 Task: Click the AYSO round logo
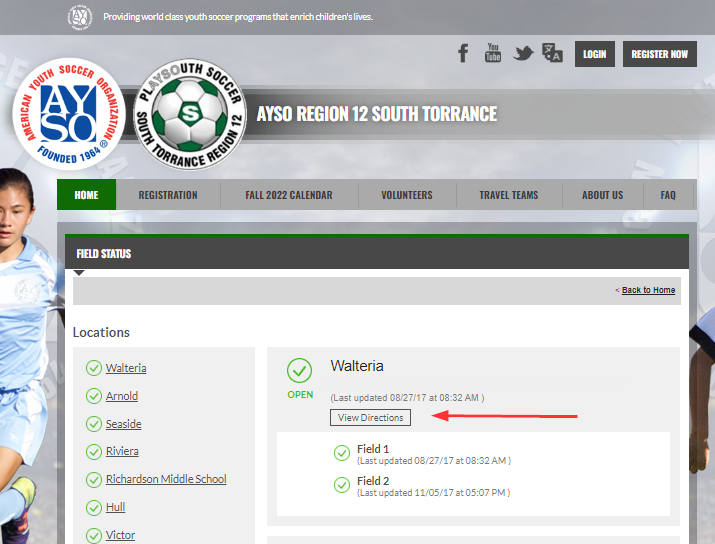tap(67, 112)
